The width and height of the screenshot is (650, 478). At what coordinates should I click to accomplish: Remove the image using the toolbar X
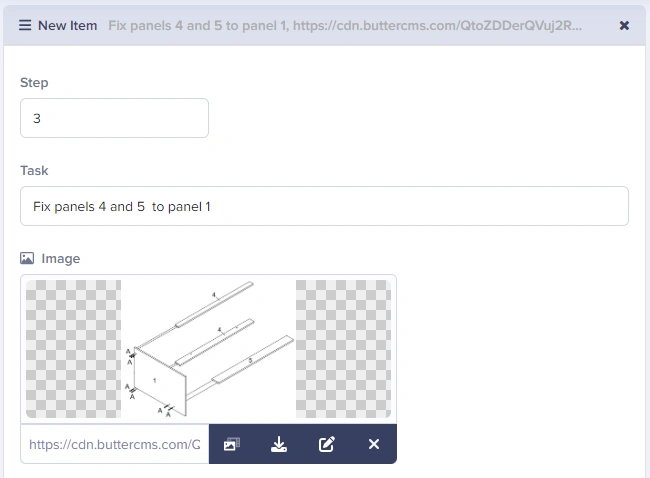click(x=374, y=444)
